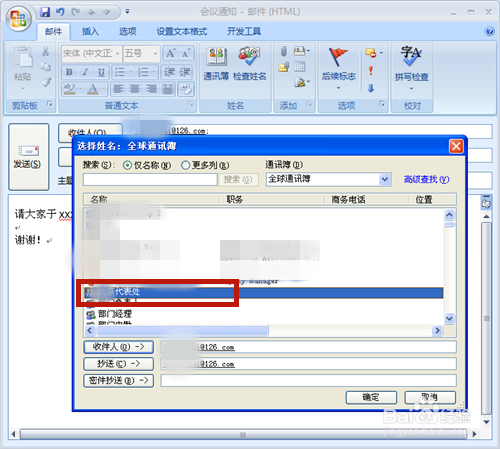Screen dimensions: 500x449
Task: Confirm with the 确定 button
Action: tap(371, 397)
